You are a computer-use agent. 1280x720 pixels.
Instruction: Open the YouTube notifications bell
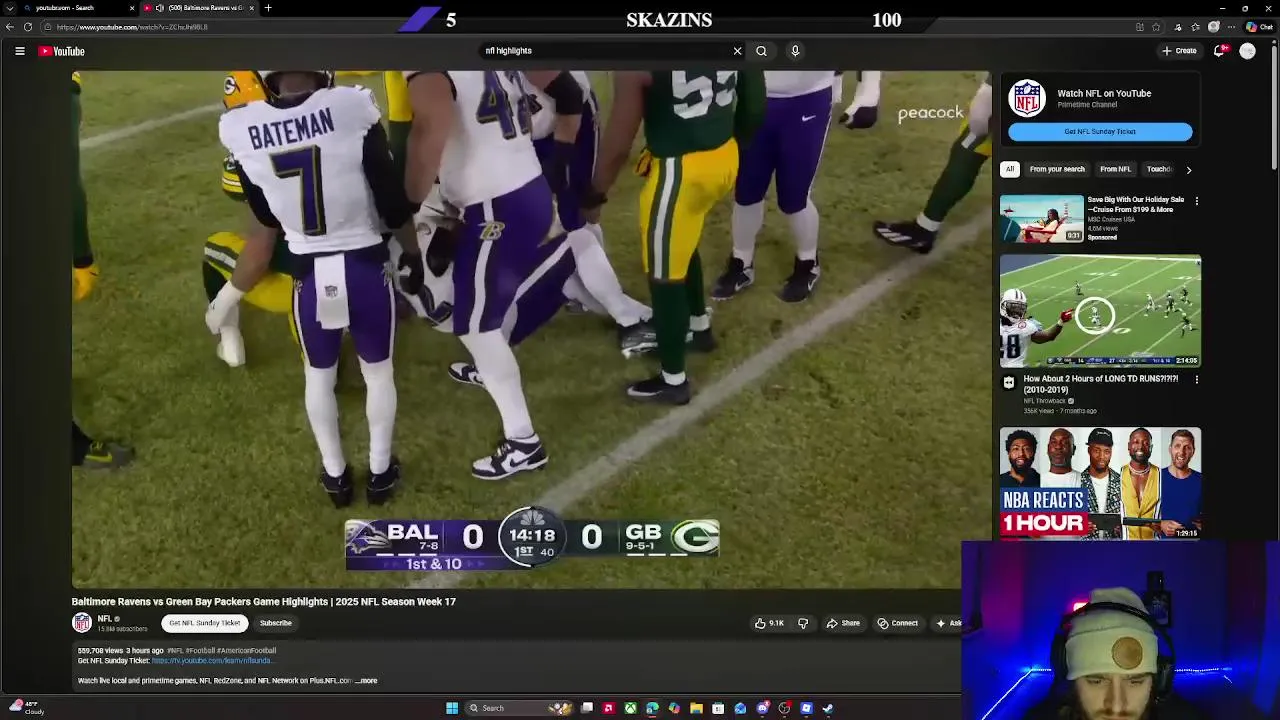coord(1219,51)
